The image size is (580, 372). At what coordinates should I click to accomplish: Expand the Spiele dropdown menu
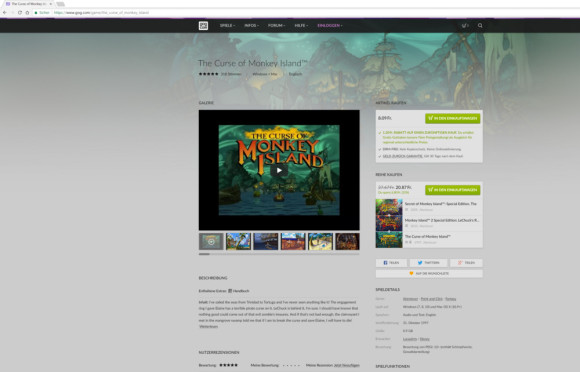point(227,26)
